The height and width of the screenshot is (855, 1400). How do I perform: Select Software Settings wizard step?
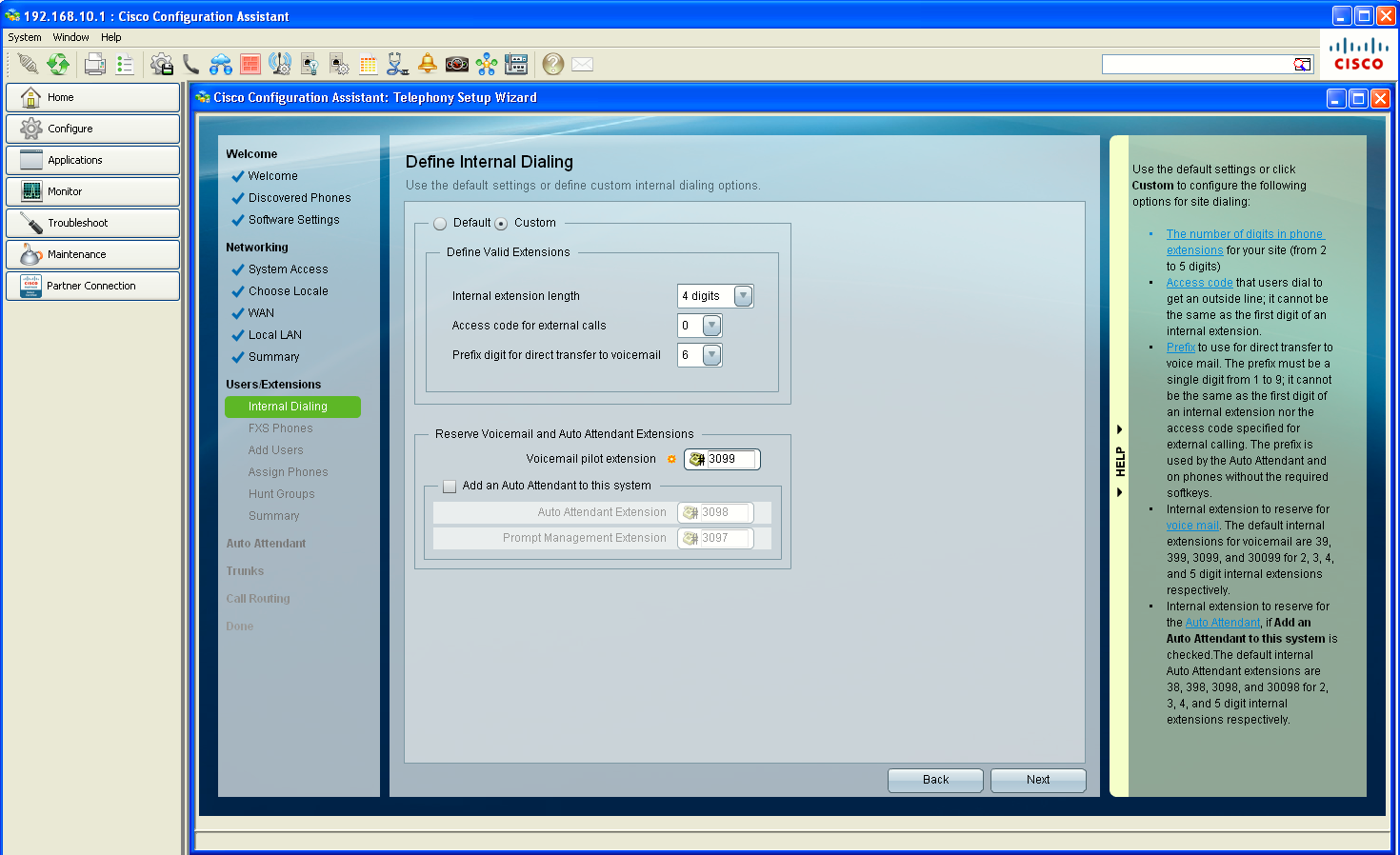(293, 220)
